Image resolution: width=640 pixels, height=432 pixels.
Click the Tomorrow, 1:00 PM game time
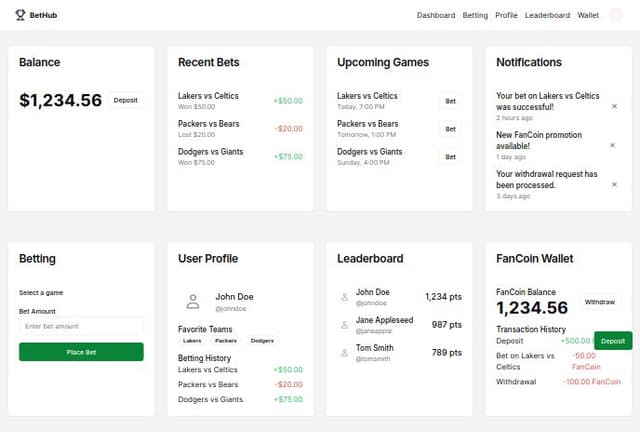click(367, 134)
